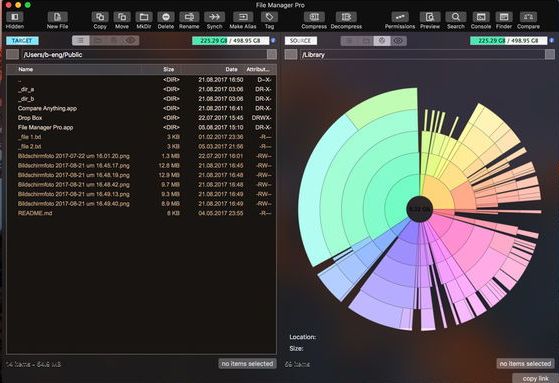Open the Permissions tool

(400, 17)
